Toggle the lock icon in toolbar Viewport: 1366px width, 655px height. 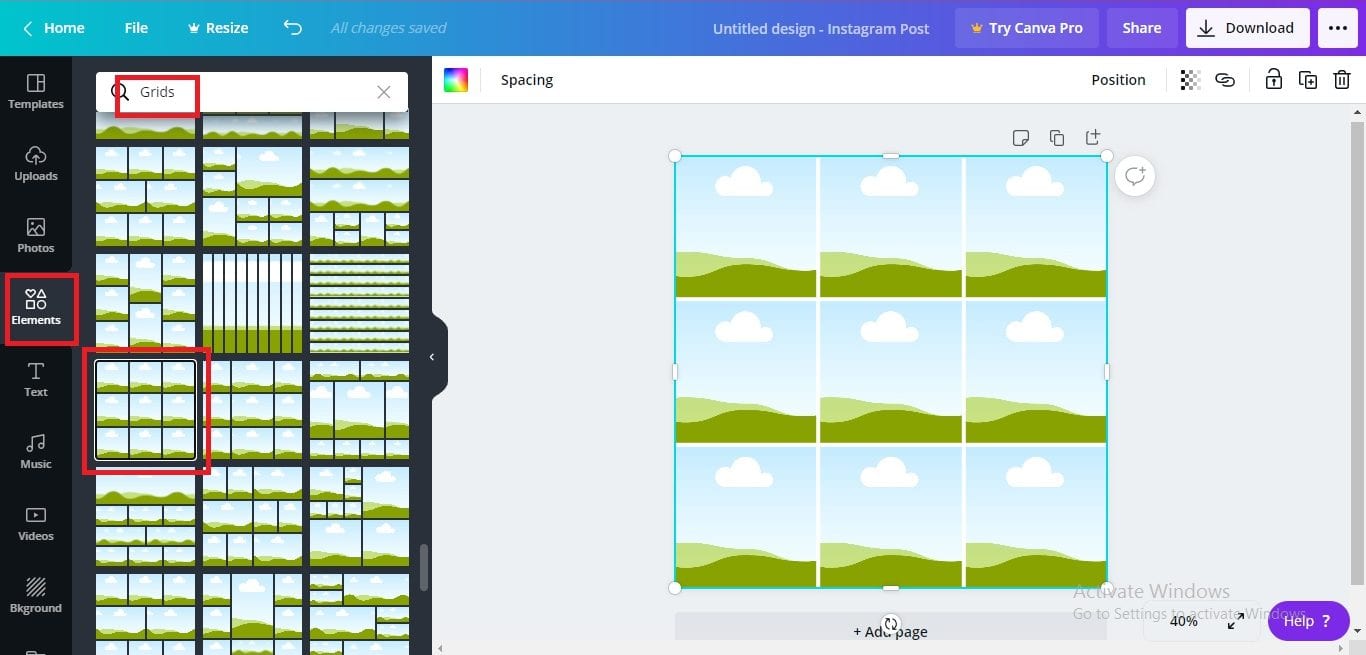pos(1273,80)
